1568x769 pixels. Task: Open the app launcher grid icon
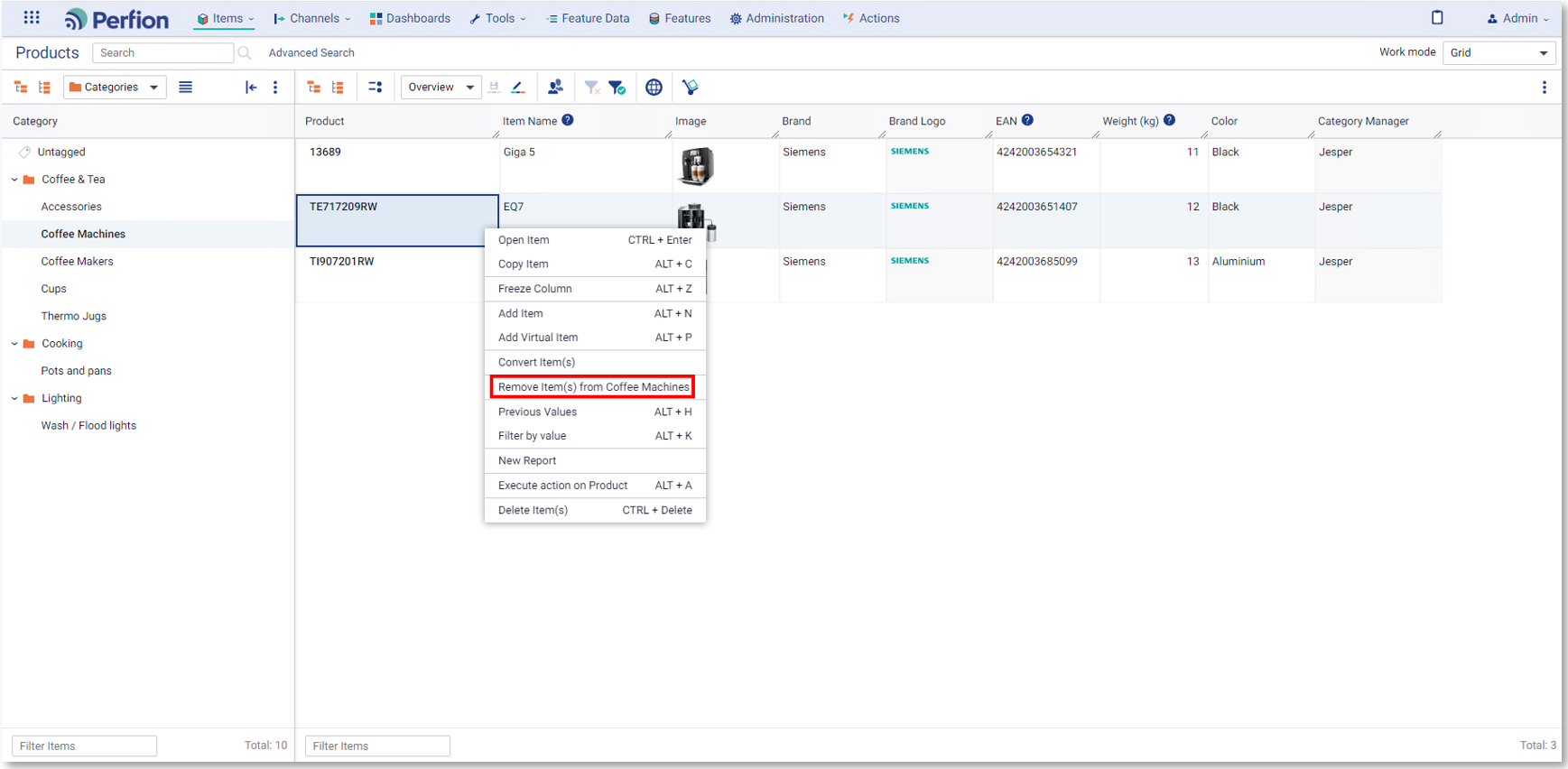coord(32,17)
